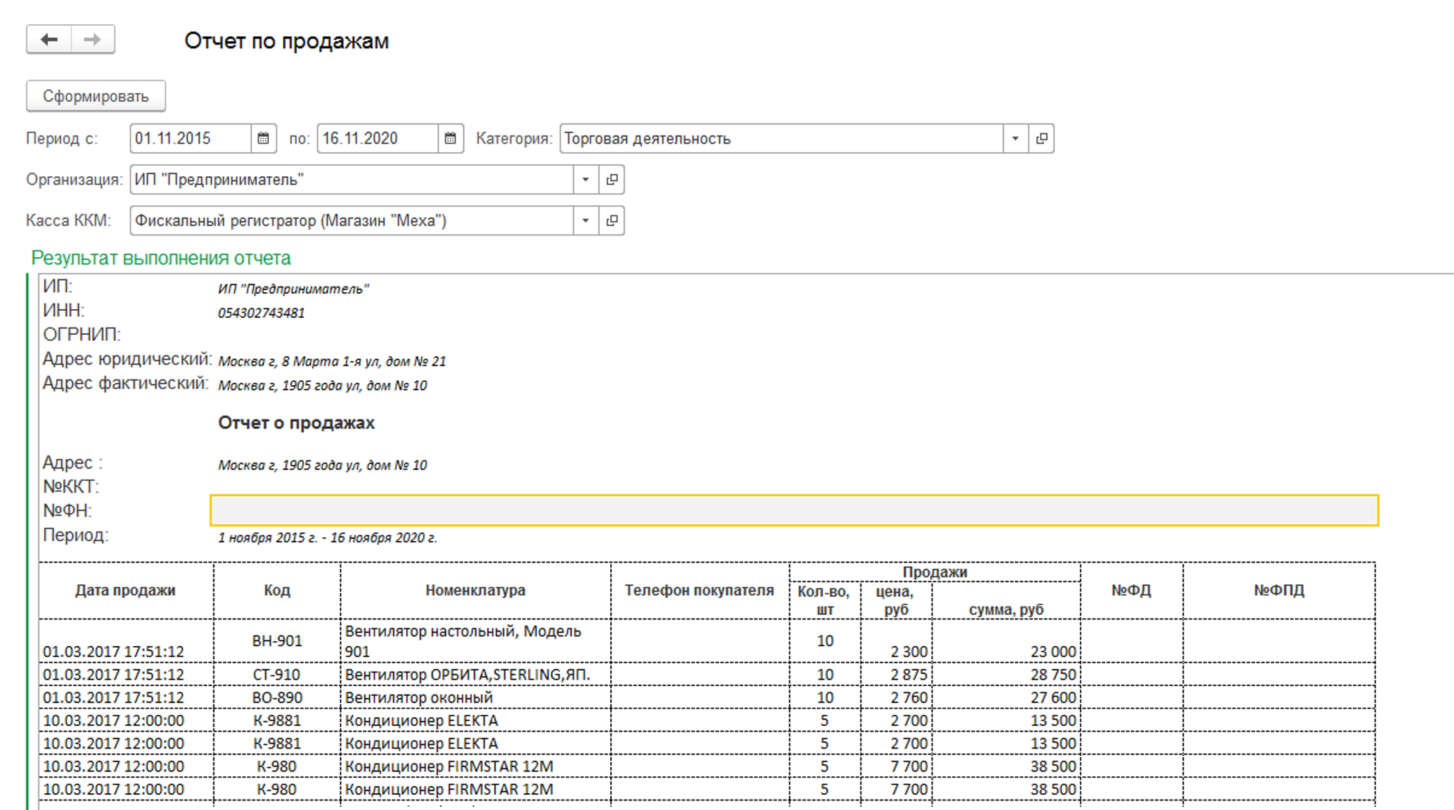The image size is (1454, 810).
Task: Click the Организация field ИП Предприниматель
Action: click(x=350, y=180)
